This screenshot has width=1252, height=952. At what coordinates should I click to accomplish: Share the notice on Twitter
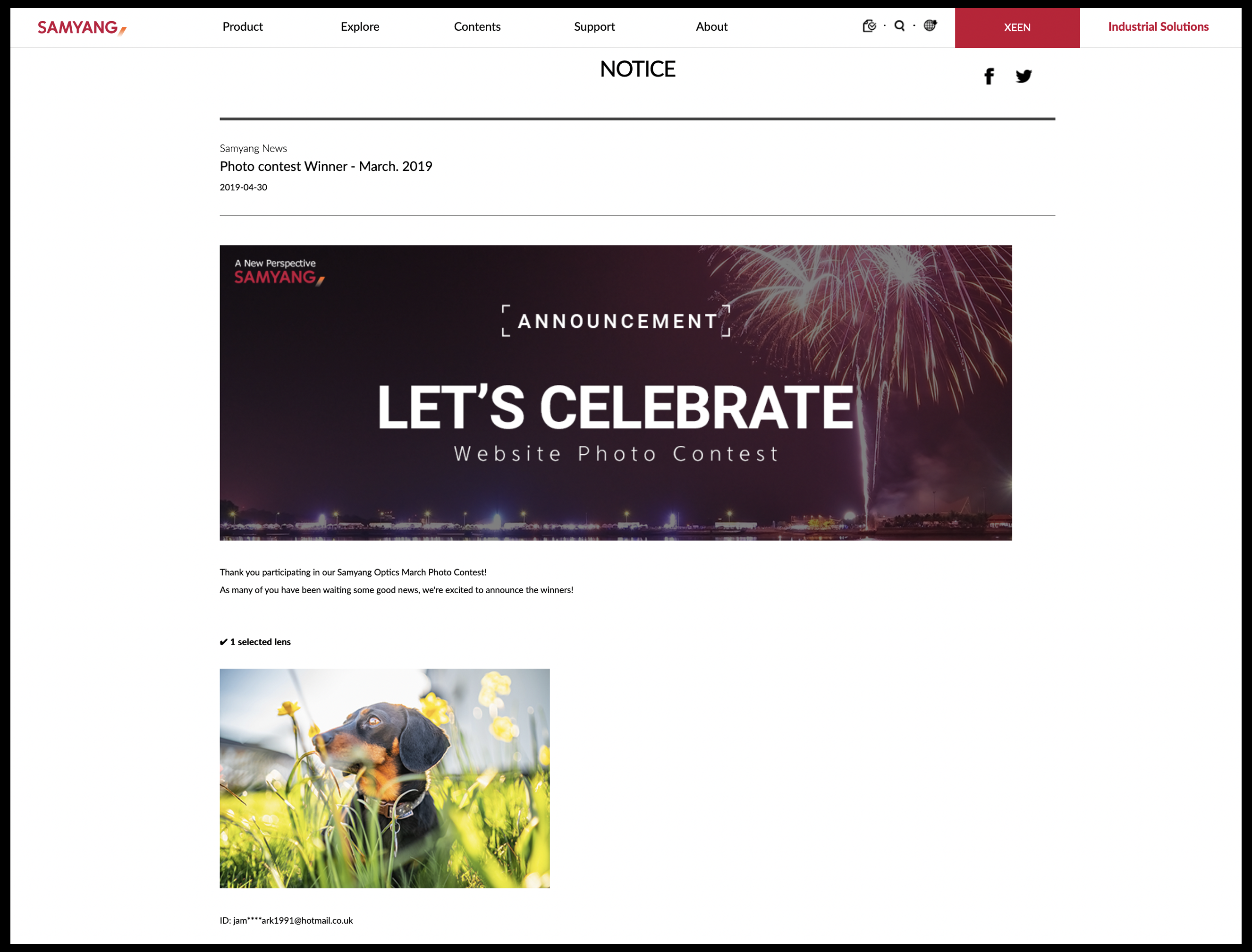pyautogui.click(x=1023, y=76)
